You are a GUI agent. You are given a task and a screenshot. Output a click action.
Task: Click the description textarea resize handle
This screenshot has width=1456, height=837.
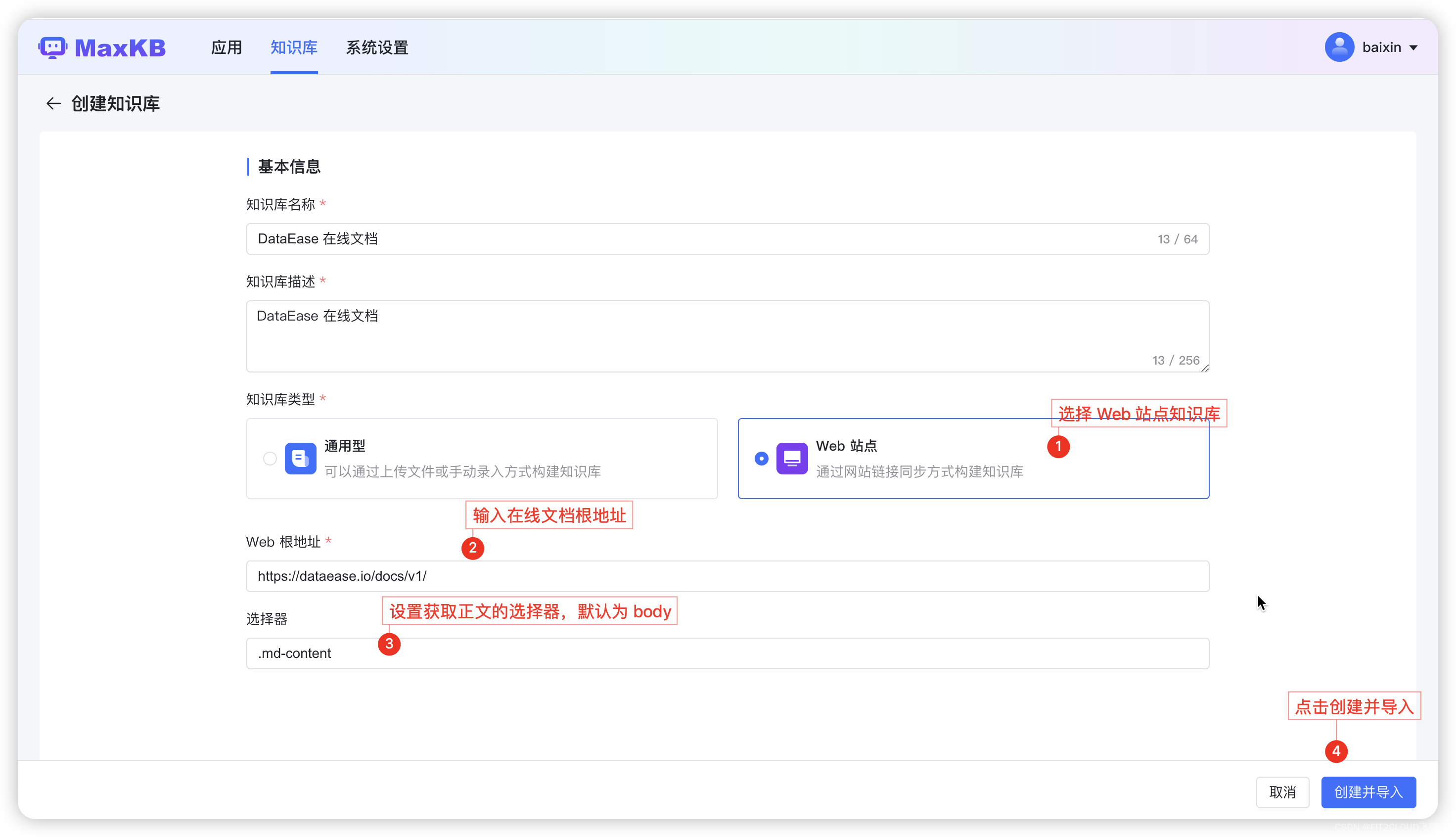point(1205,368)
